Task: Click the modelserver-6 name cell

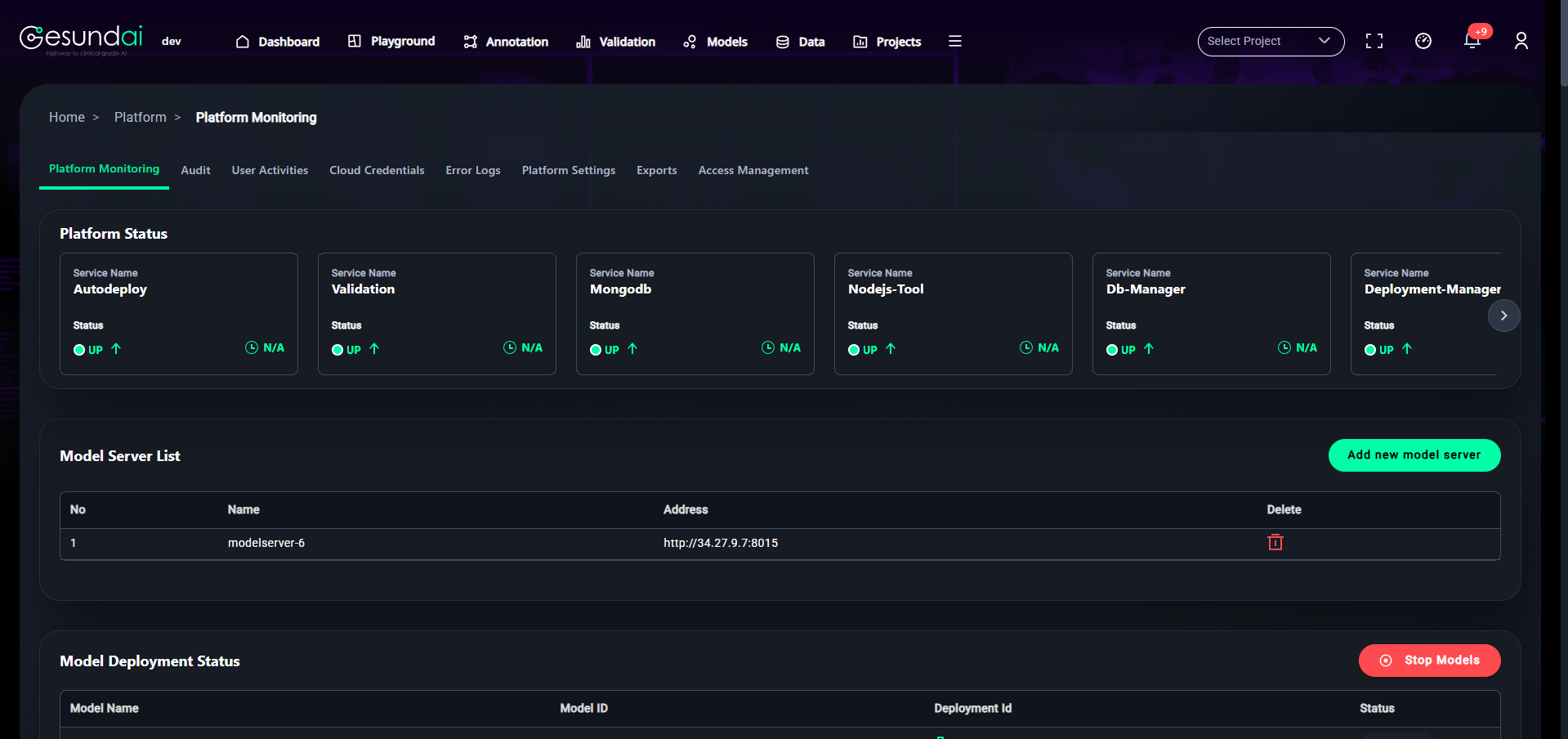Action: click(x=266, y=543)
